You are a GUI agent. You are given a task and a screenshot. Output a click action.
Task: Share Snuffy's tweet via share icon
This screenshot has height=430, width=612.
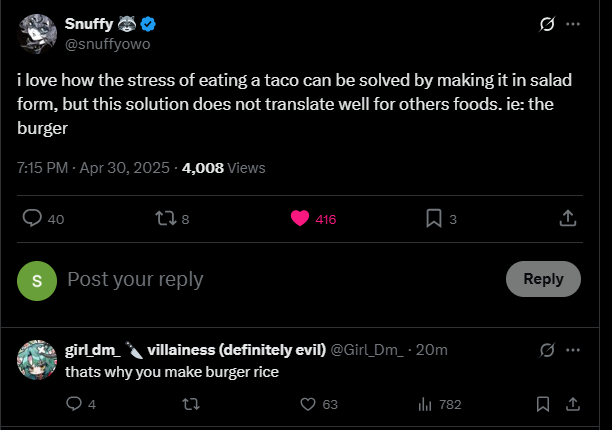point(567,218)
